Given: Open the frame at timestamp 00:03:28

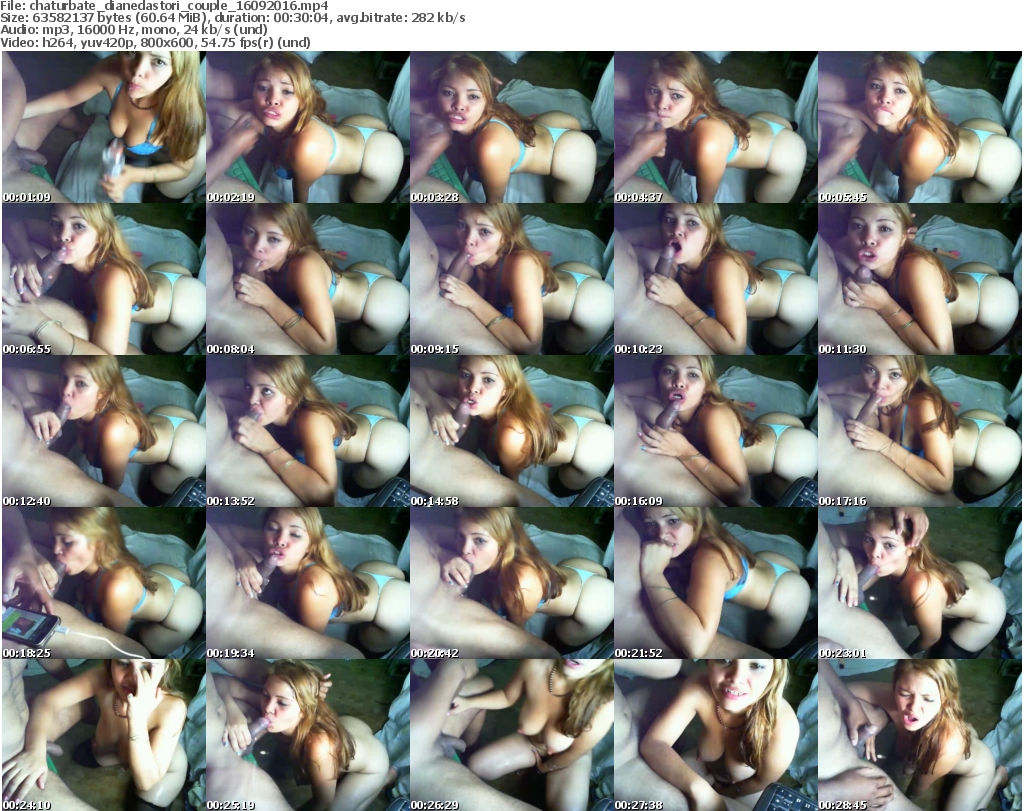Looking at the screenshot, I should click(511, 128).
